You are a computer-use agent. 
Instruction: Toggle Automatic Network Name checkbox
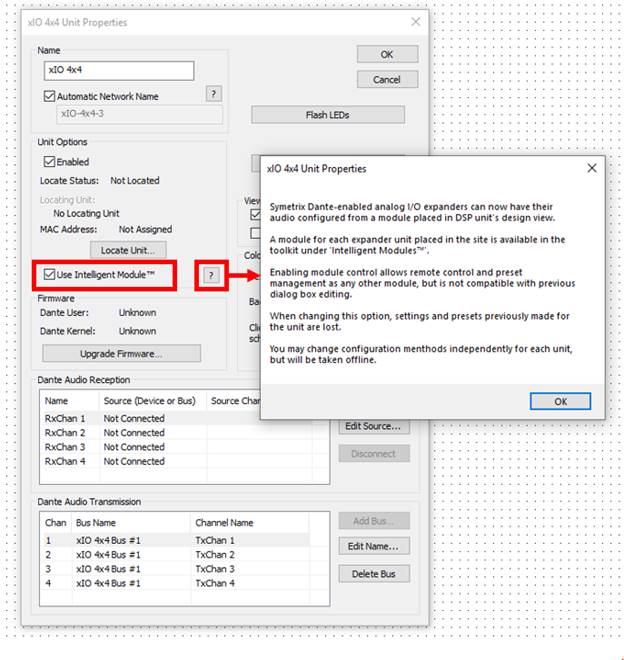[49, 96]
